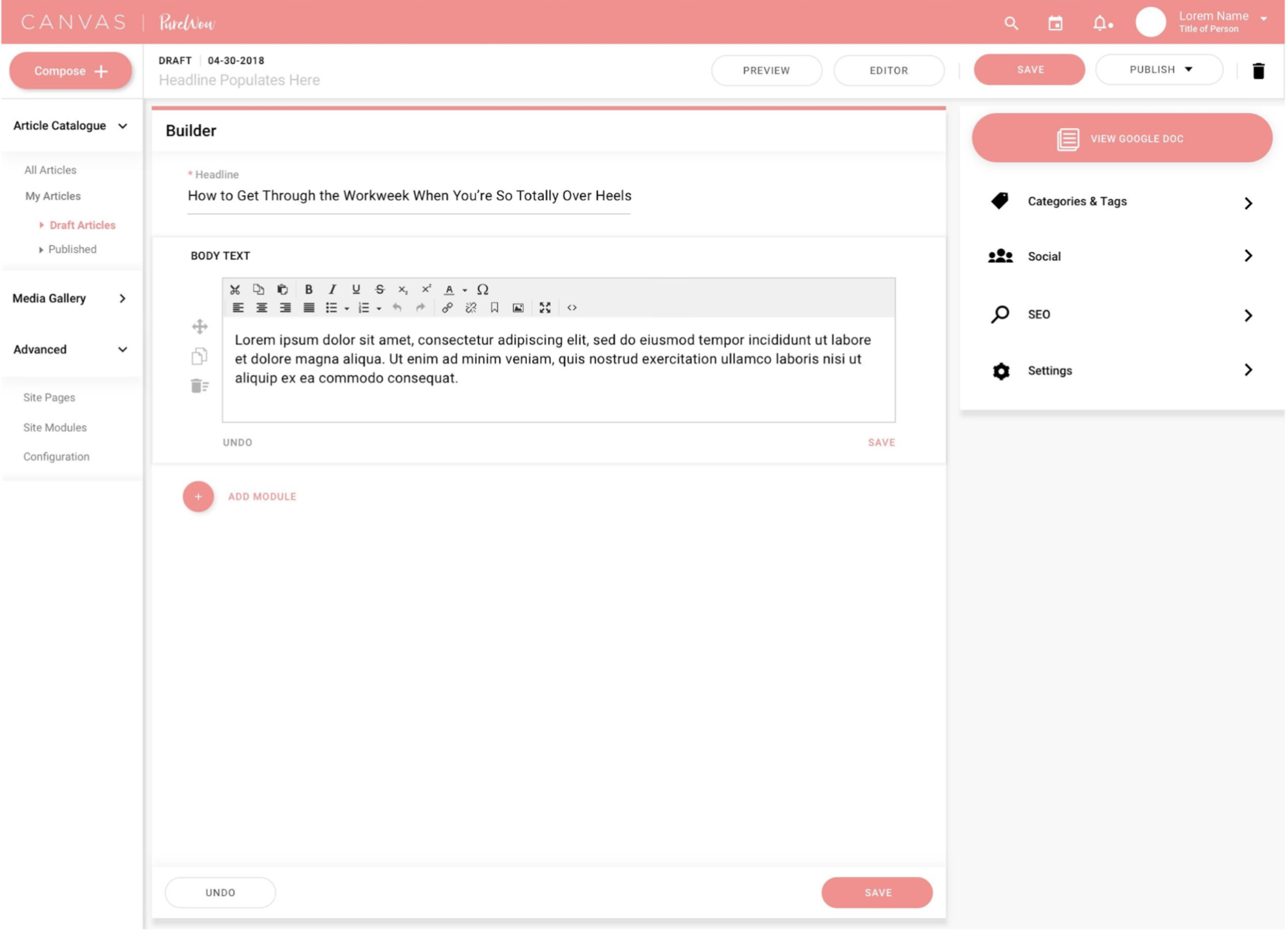Toggle strikethrough formatting
Viewport: 1288px width, 930px height.
click(380, 289)
